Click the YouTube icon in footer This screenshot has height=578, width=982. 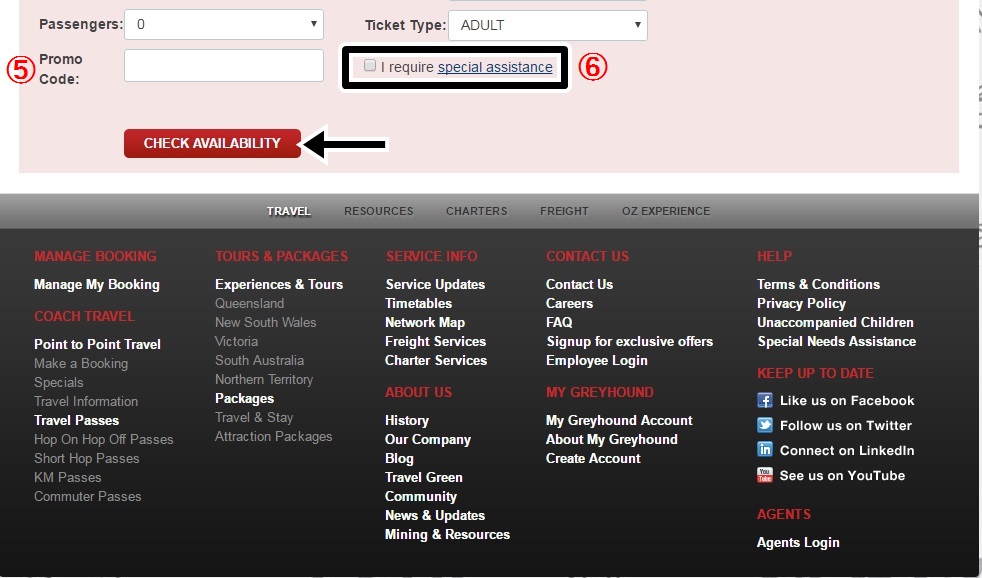click(x=765, y=476)
